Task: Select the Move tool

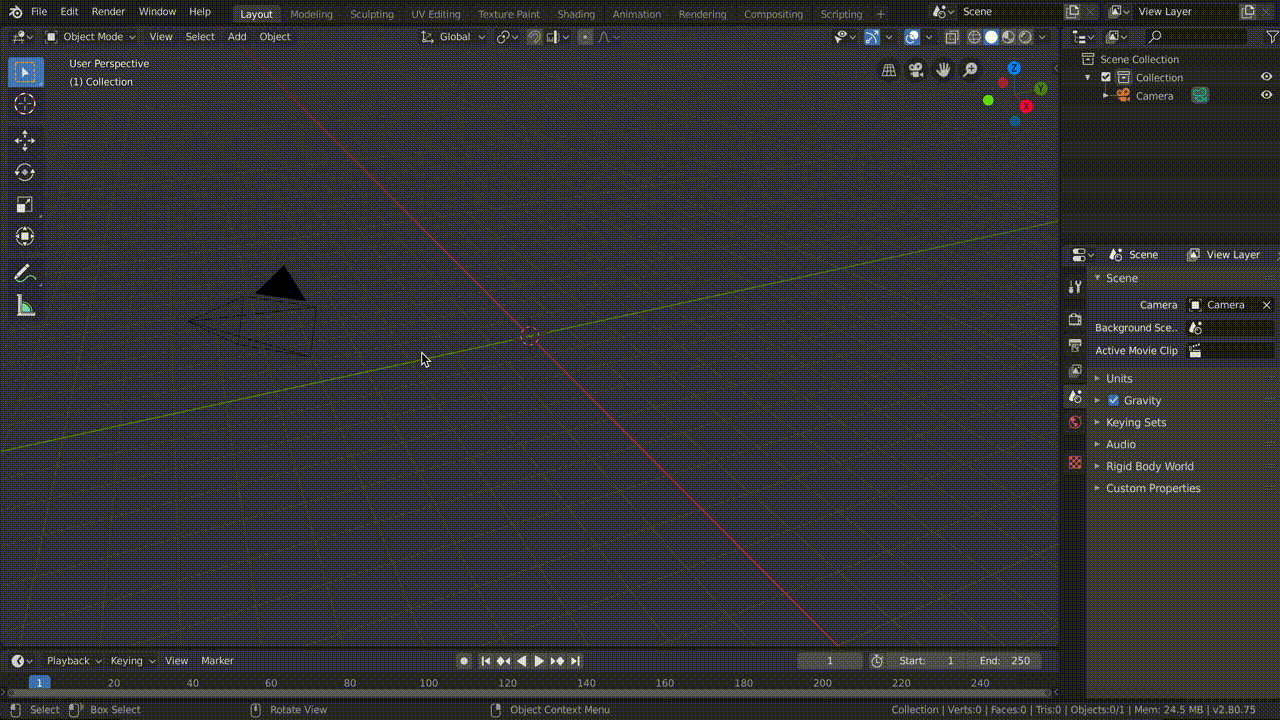Action: click(x=25, y=141)
